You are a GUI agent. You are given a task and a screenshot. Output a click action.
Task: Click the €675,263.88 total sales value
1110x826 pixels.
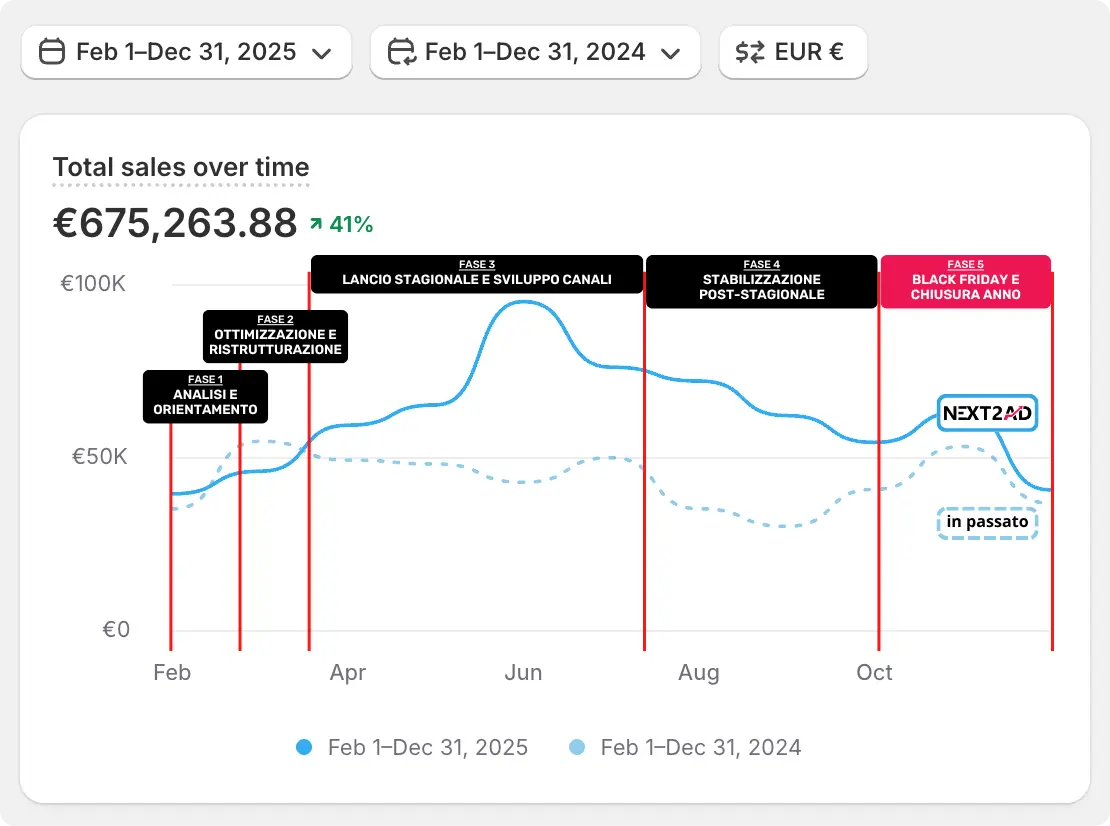pyautogui.click(x=175, y=223)
